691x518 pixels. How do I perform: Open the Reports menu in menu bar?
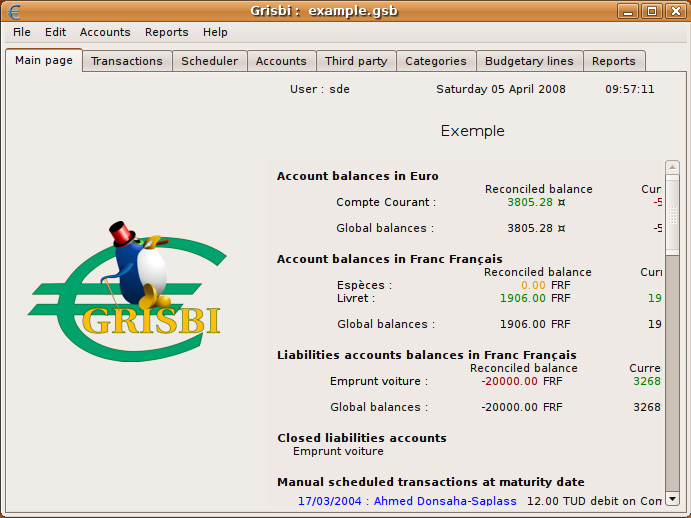tap(167, 32)
